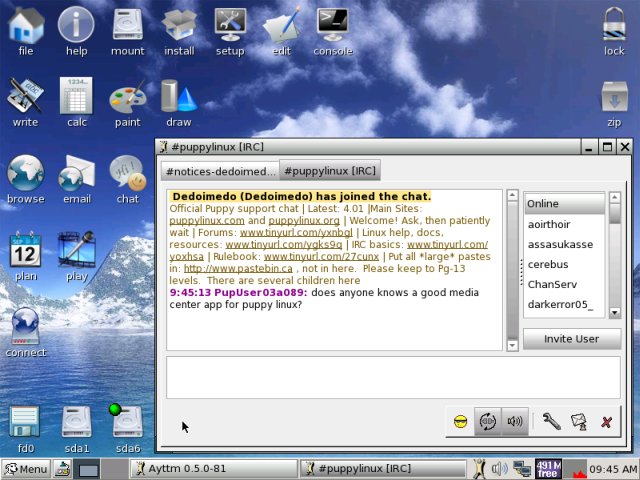Switch to the Ayttm 0.5.0-81 taskbar window
This screenshot has width=640, height=480.
(x=213, y=469)
